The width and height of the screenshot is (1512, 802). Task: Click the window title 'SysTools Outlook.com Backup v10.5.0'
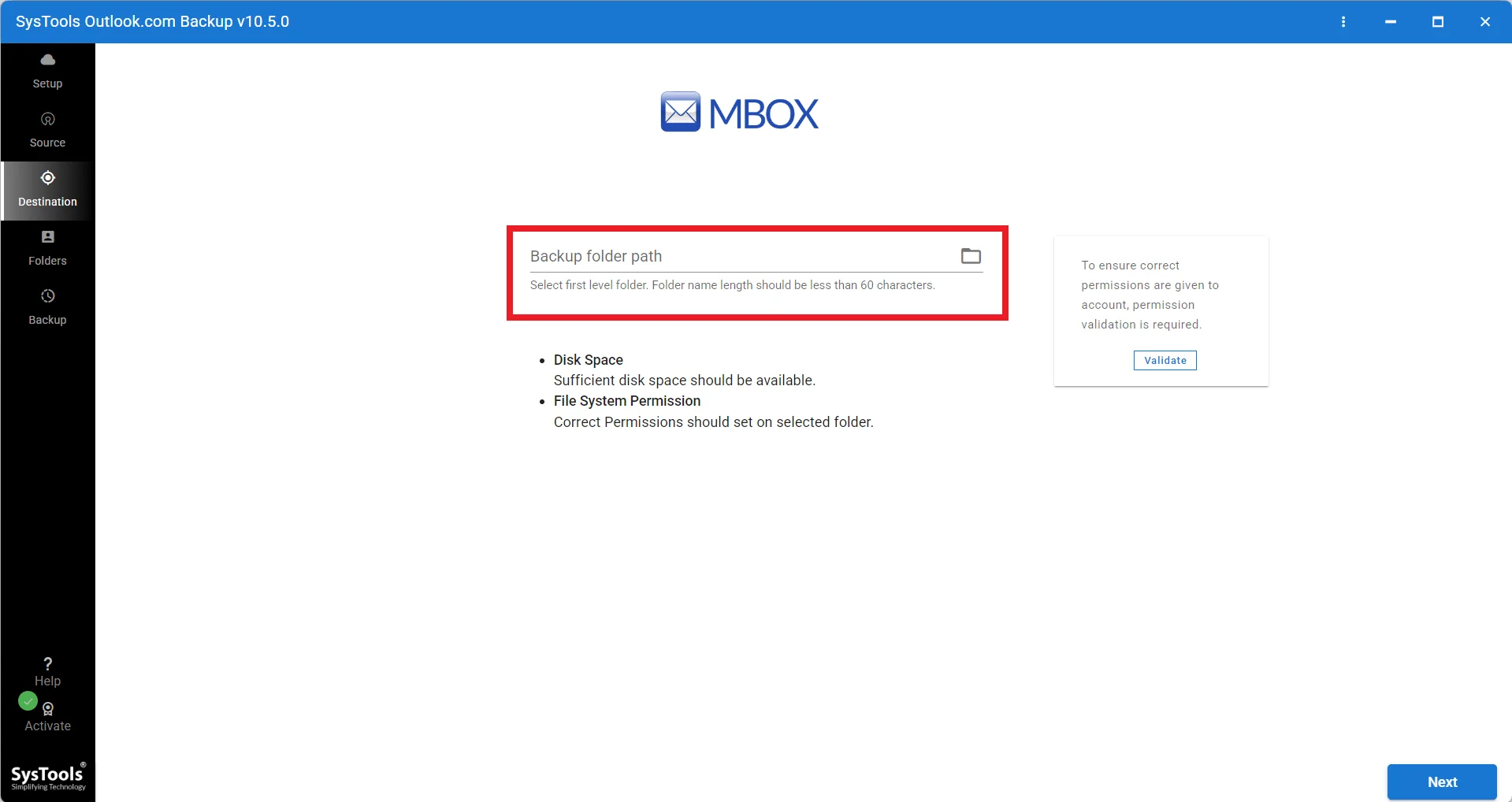point(152,21)
